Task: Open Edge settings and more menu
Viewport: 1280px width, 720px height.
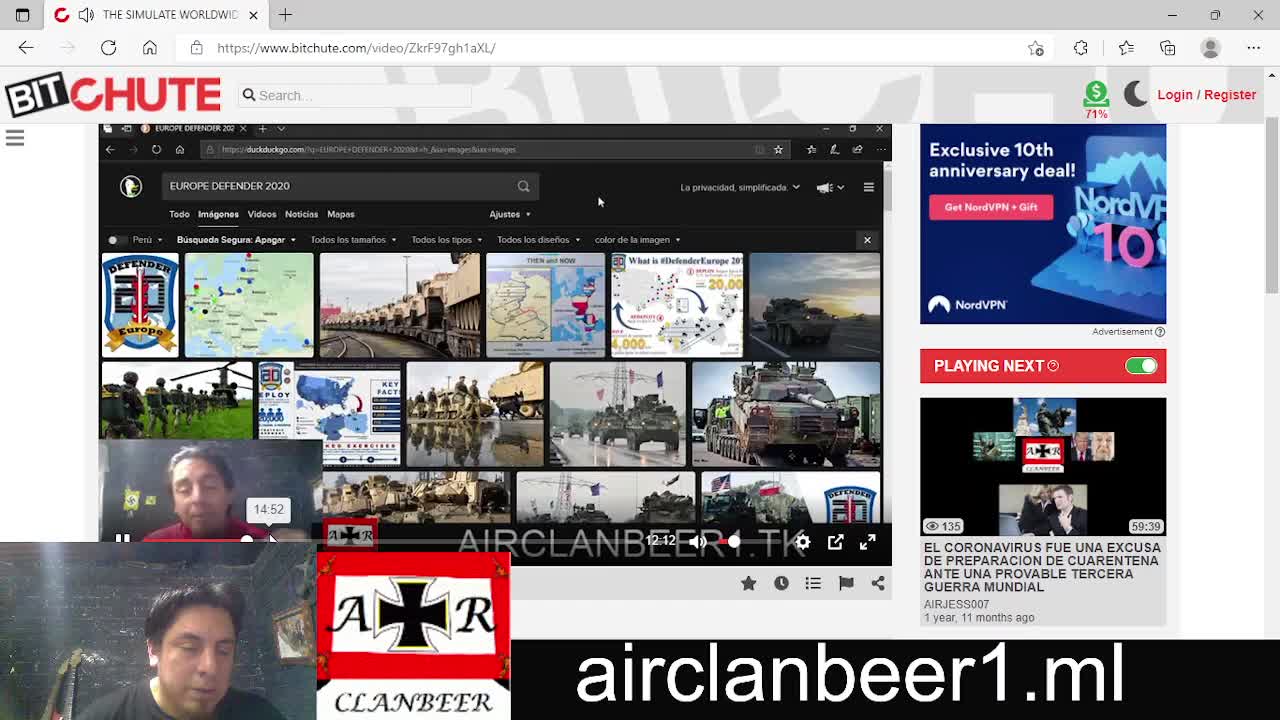Action: coord(1253,48)
